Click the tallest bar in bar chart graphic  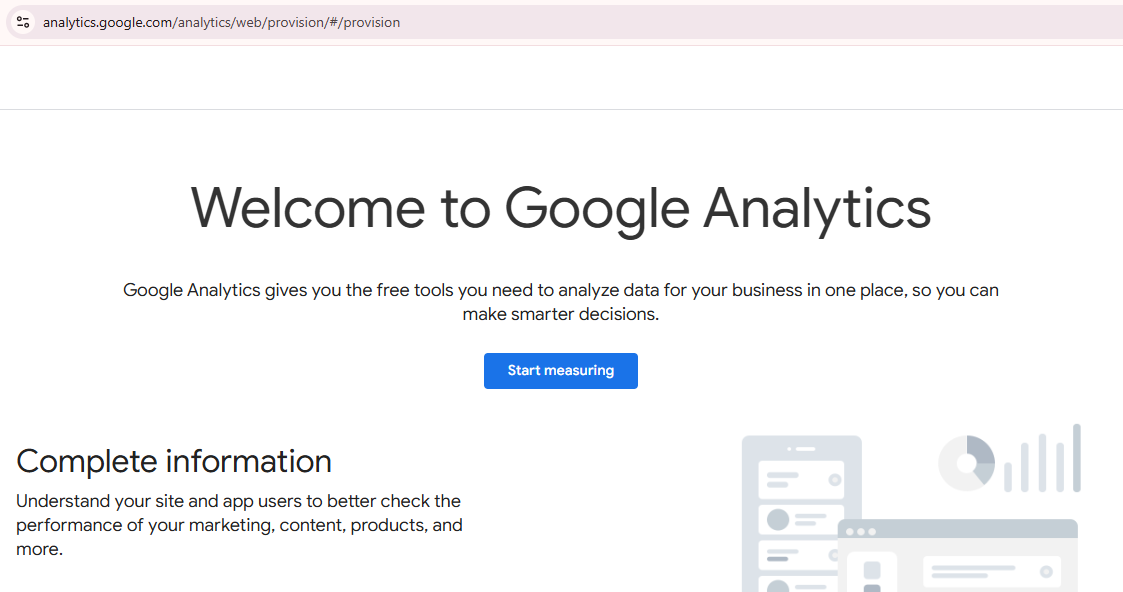tap(1076, 458)
